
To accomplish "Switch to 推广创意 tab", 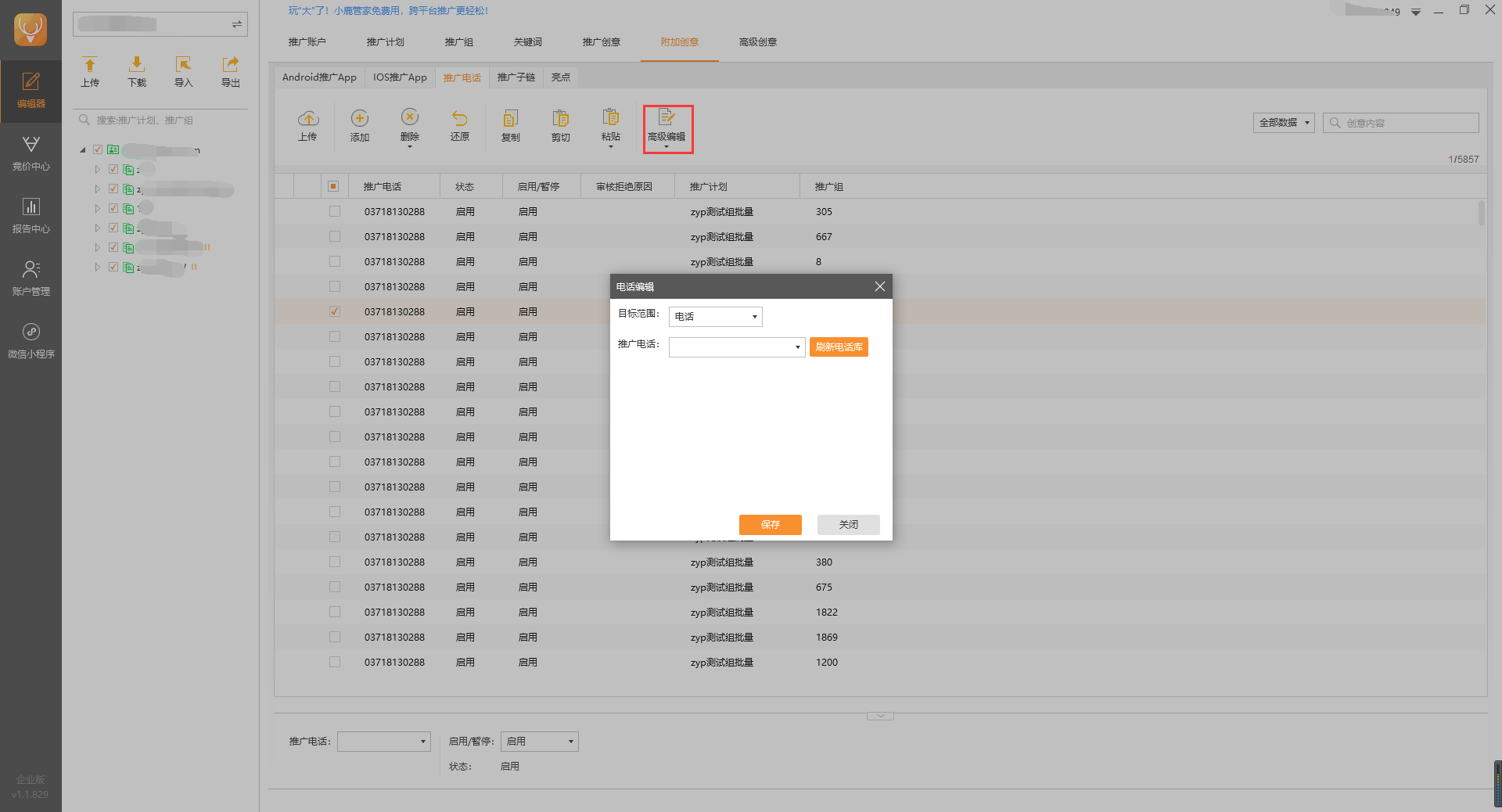I will [602, 42].
